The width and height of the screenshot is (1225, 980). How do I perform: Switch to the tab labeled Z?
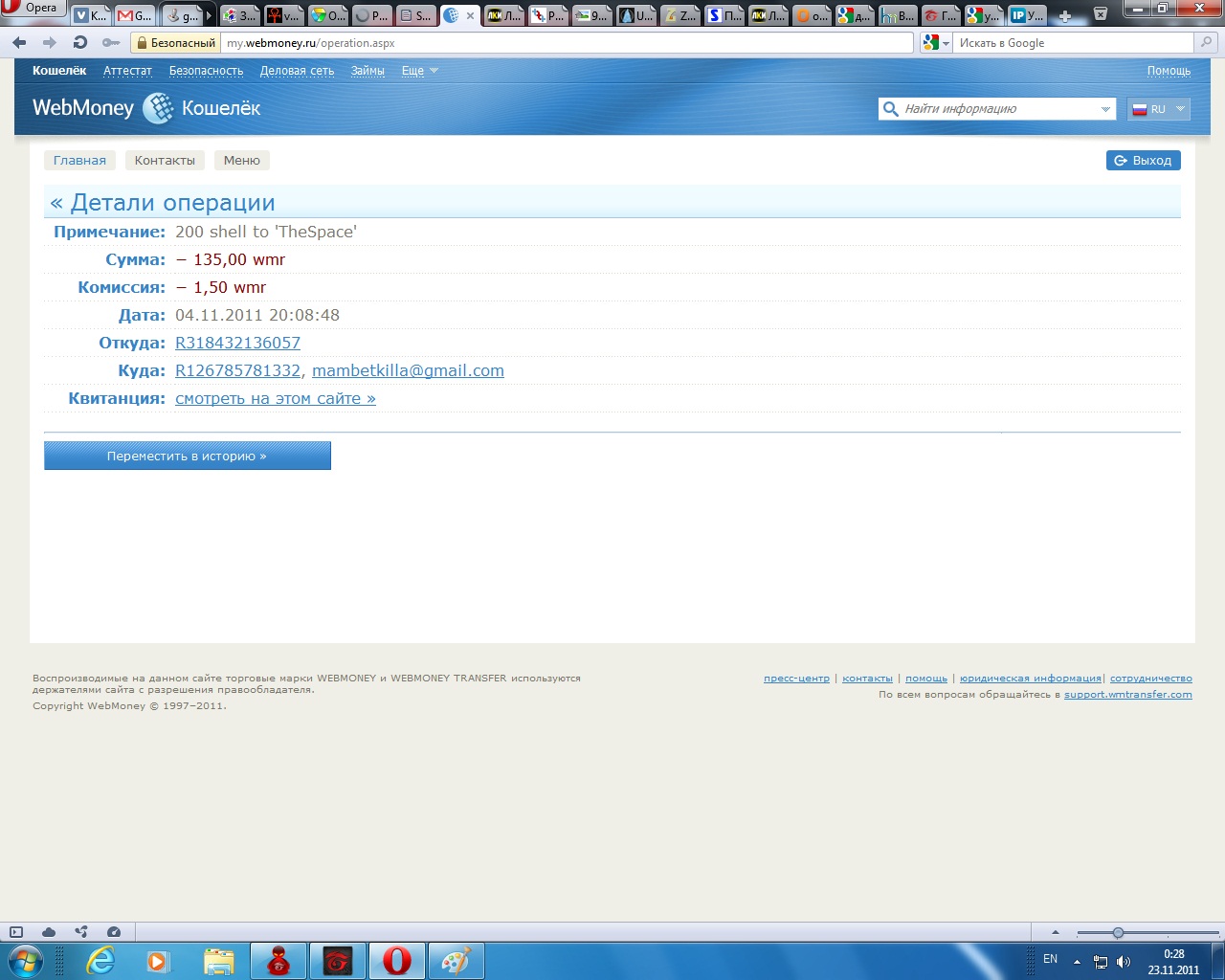[681, 16]
